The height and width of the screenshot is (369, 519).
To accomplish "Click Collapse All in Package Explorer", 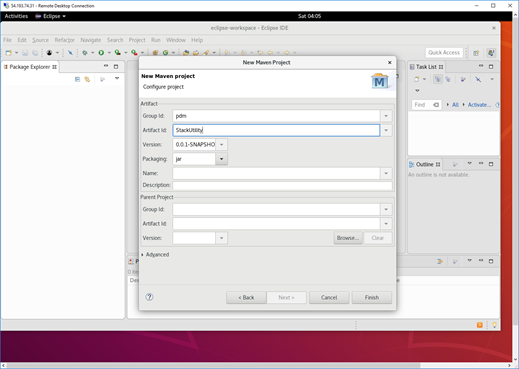I will (x=77, y=79).
